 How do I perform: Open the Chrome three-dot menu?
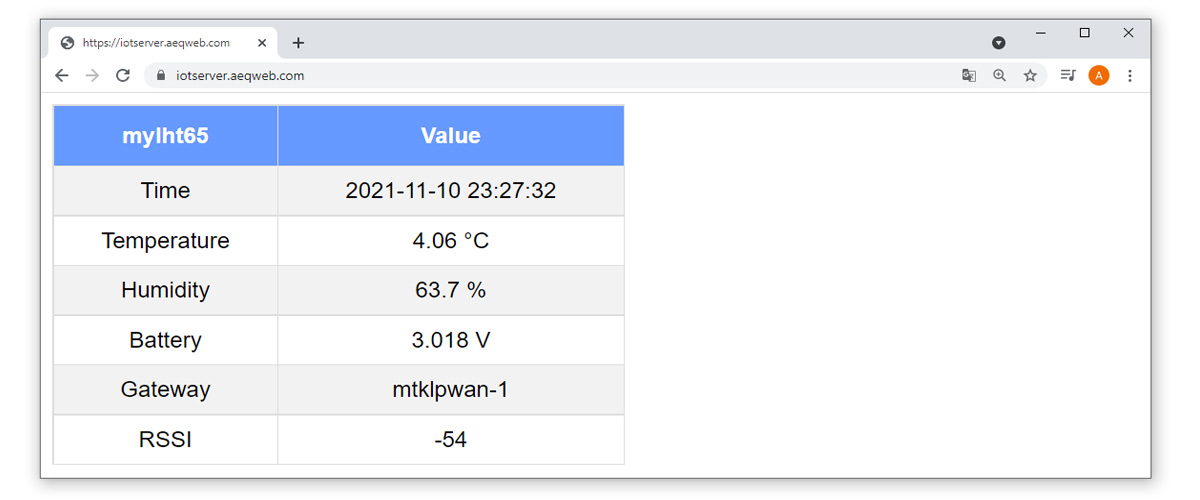(x=1130, y=75)
